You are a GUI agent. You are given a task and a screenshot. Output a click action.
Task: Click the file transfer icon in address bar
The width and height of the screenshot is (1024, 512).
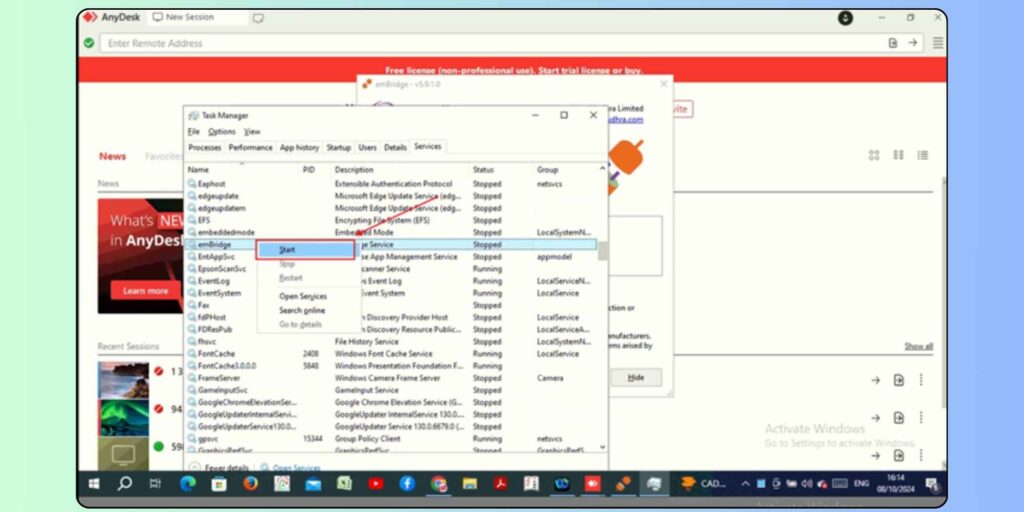[893, 42]
